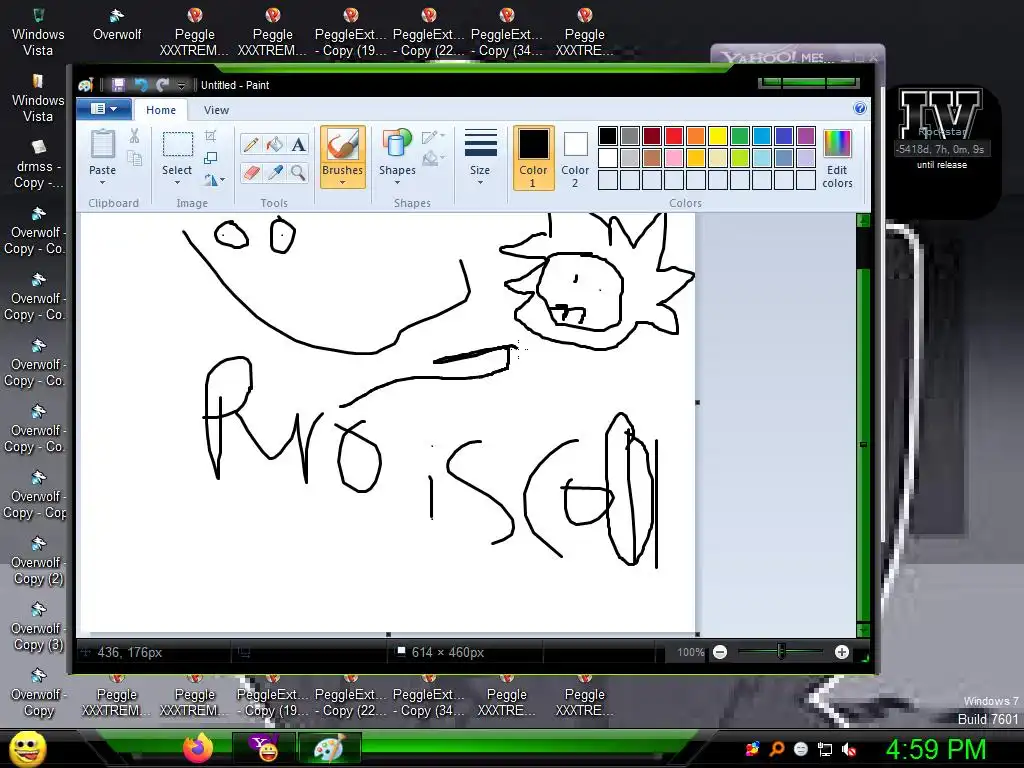Pick the purple color swatch
The image size is (1024, 768).
(x=806, y=135)
